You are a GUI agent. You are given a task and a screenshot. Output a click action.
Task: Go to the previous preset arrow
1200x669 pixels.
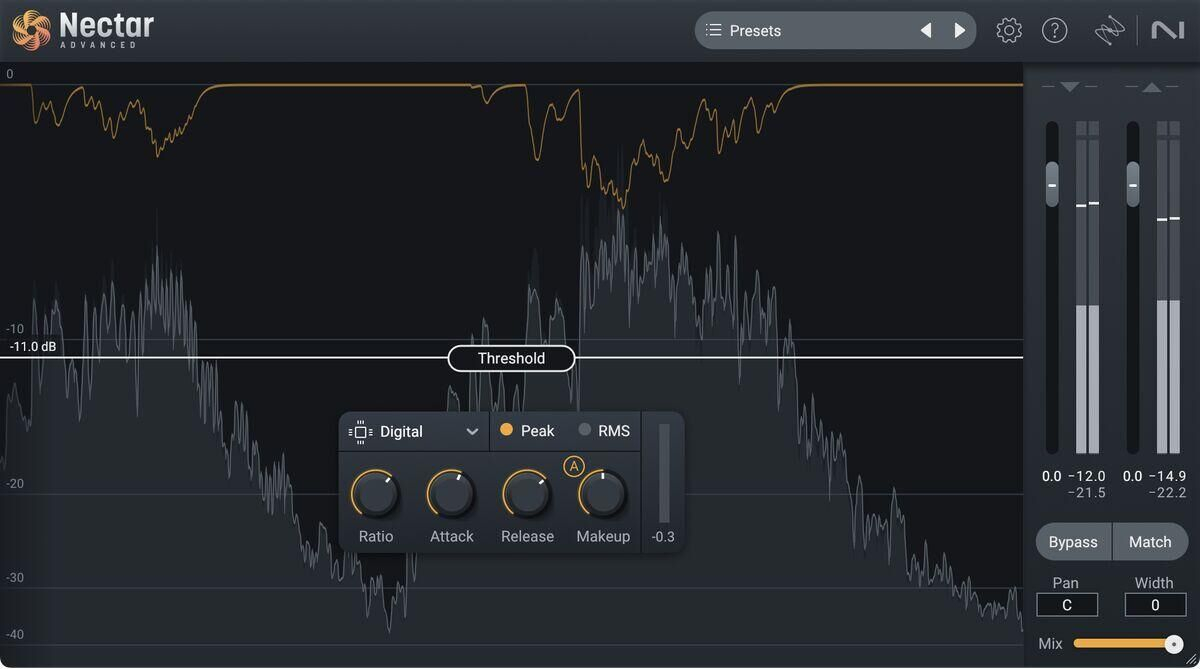[x=926, y=31]
